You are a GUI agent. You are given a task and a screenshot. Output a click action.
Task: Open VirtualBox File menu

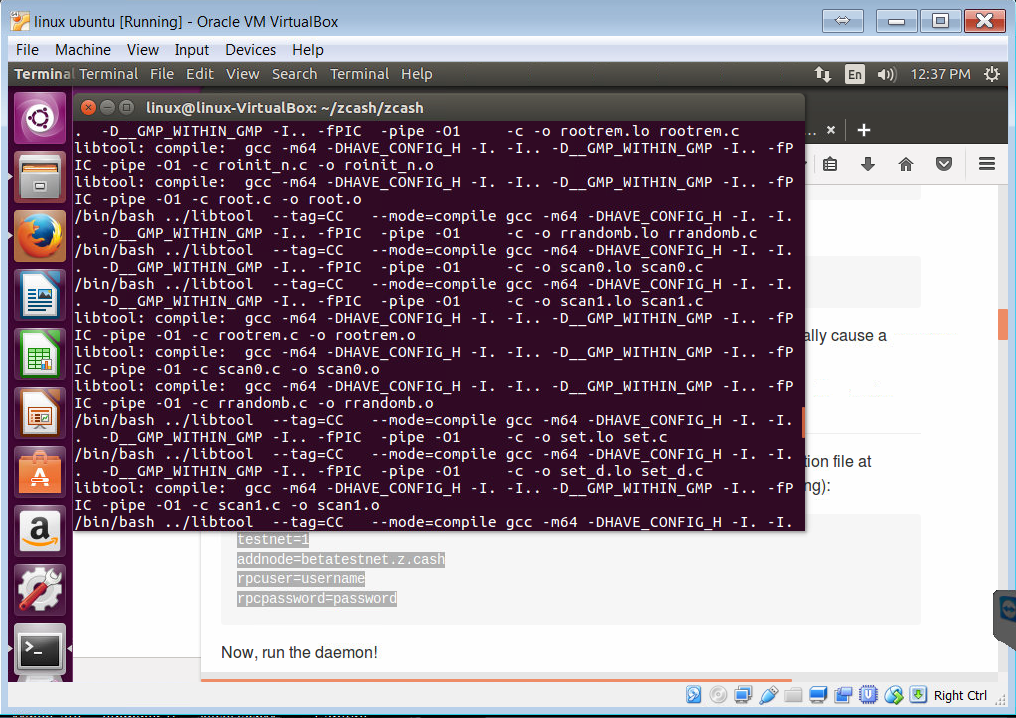27,50
